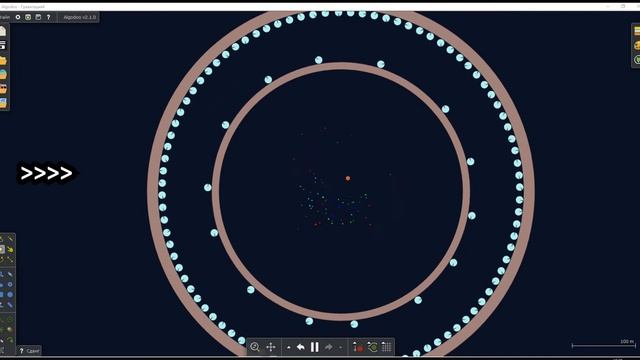
Task: Select the Box tool
Action: pos(2,294)
